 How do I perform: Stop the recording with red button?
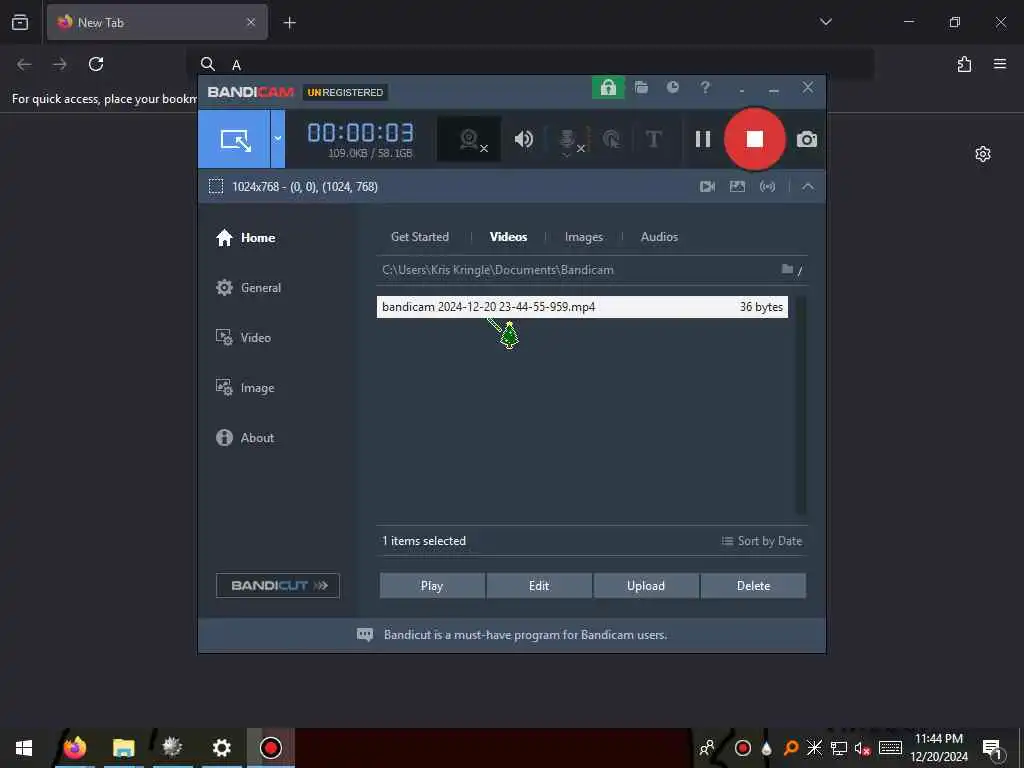(x=754, y=139)
